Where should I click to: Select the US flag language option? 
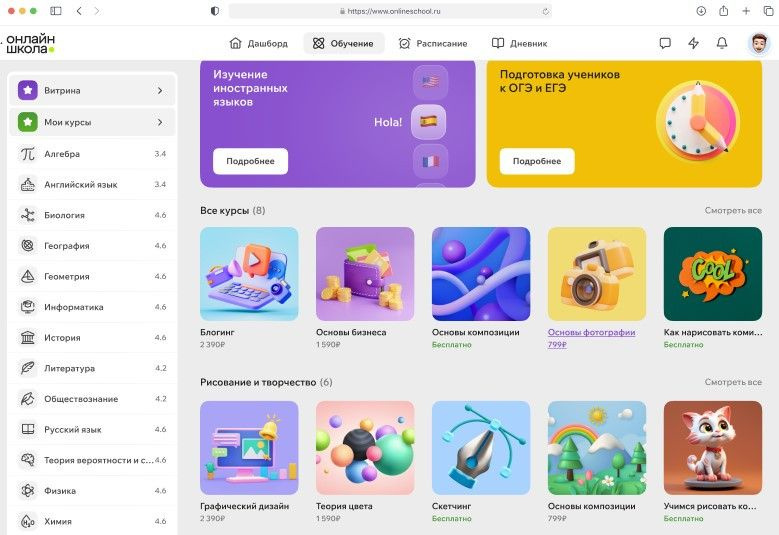tap(430, 82)
